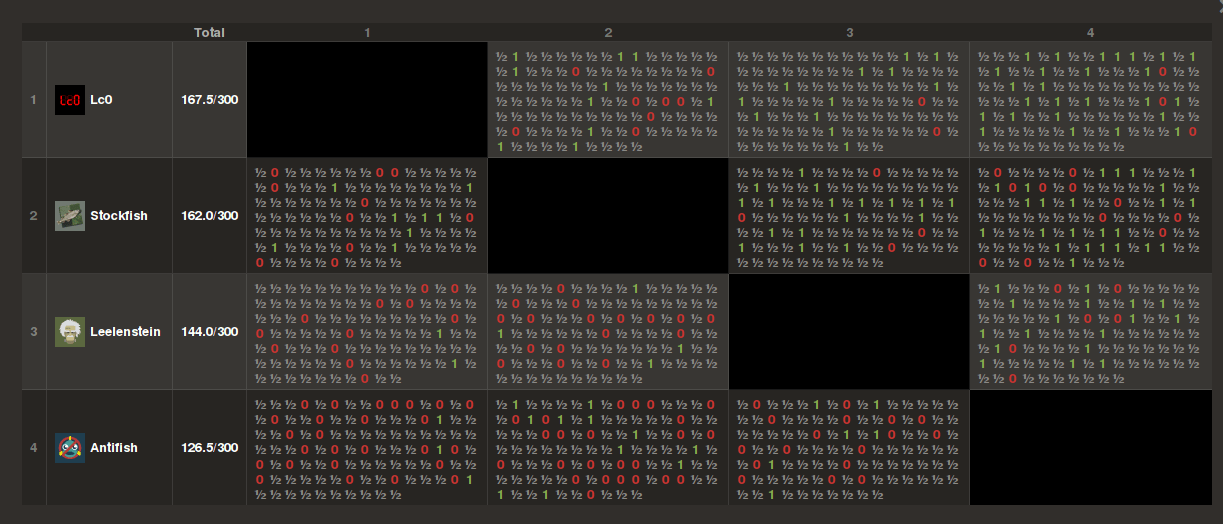The image size is (1223, 524).
Task: Select Leelenstein total score 144.0/300
Action: (x=210, y=332)
